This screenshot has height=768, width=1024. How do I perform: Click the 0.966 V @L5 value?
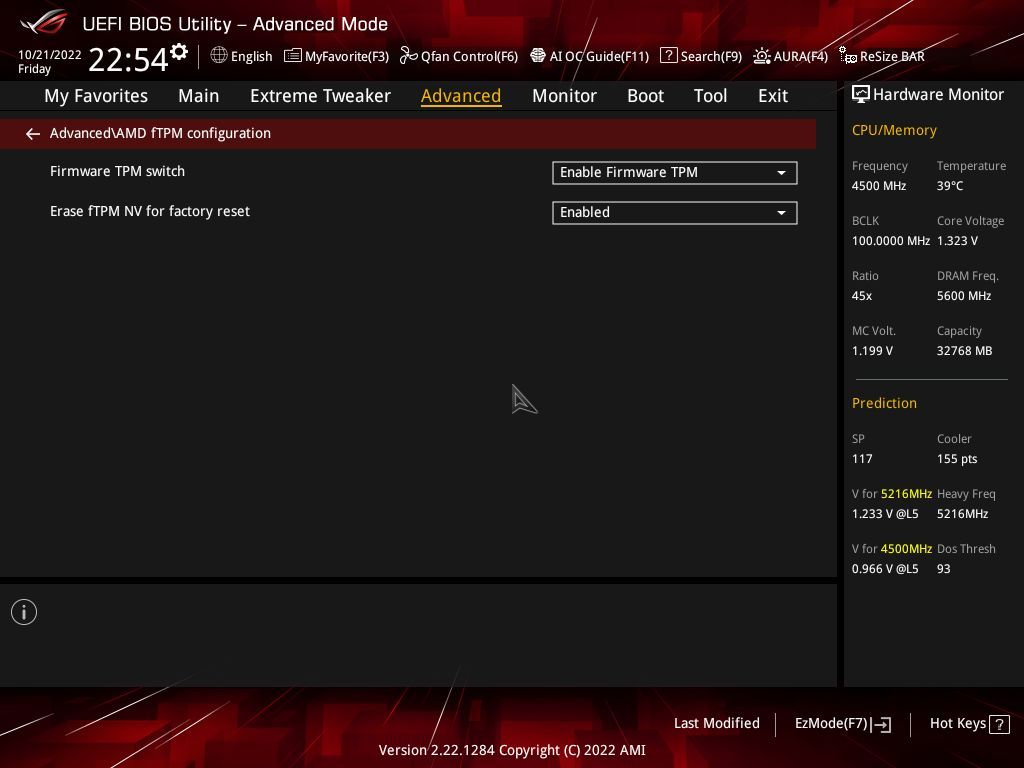pos(885,569)
